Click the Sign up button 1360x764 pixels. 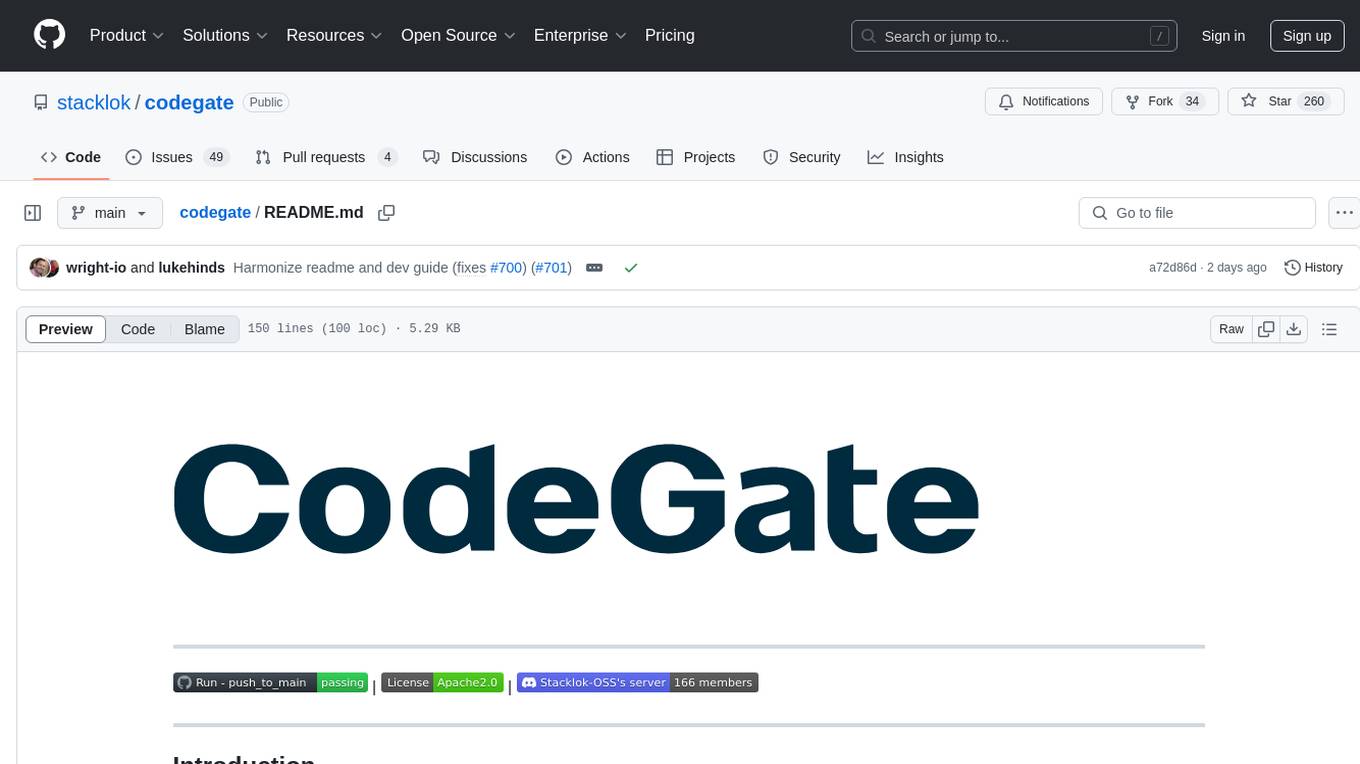(1307, 36)
